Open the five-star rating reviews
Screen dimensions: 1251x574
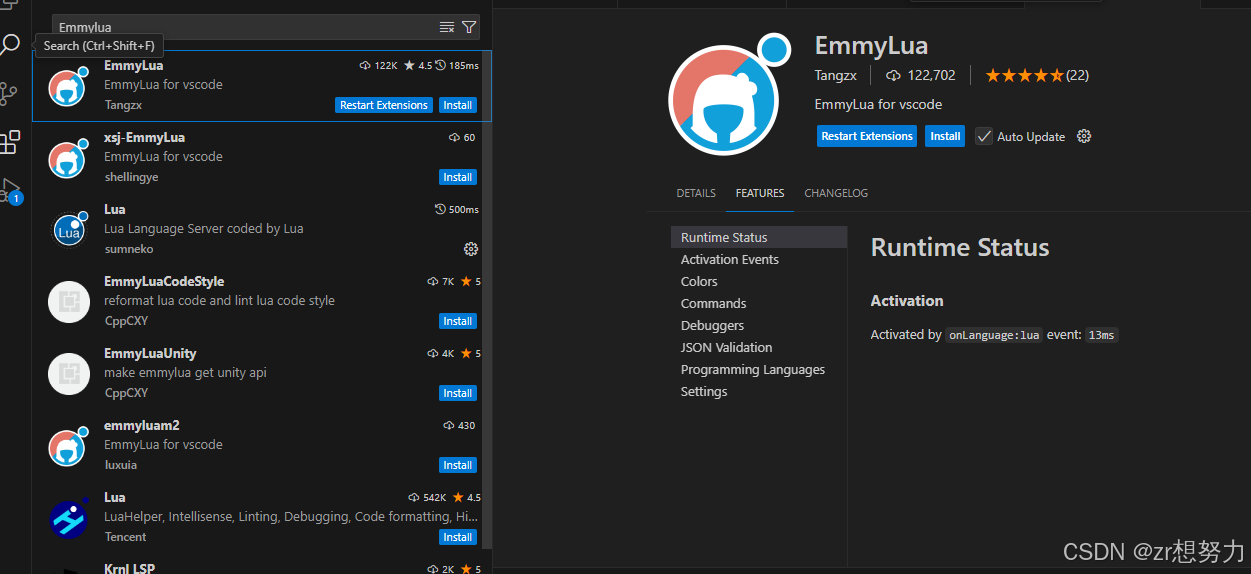[x=1037, y=75]
